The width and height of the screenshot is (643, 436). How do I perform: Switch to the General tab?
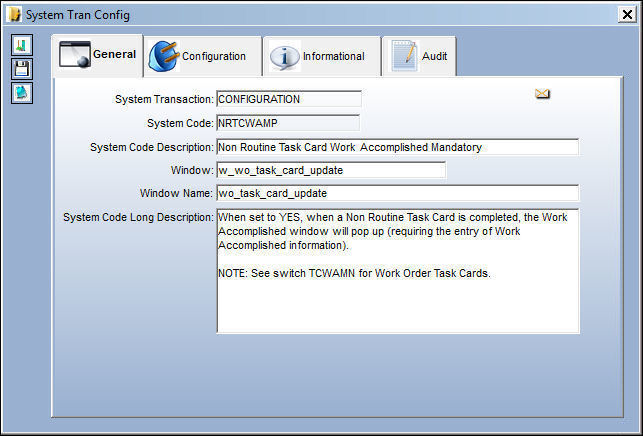click(98, 55)
